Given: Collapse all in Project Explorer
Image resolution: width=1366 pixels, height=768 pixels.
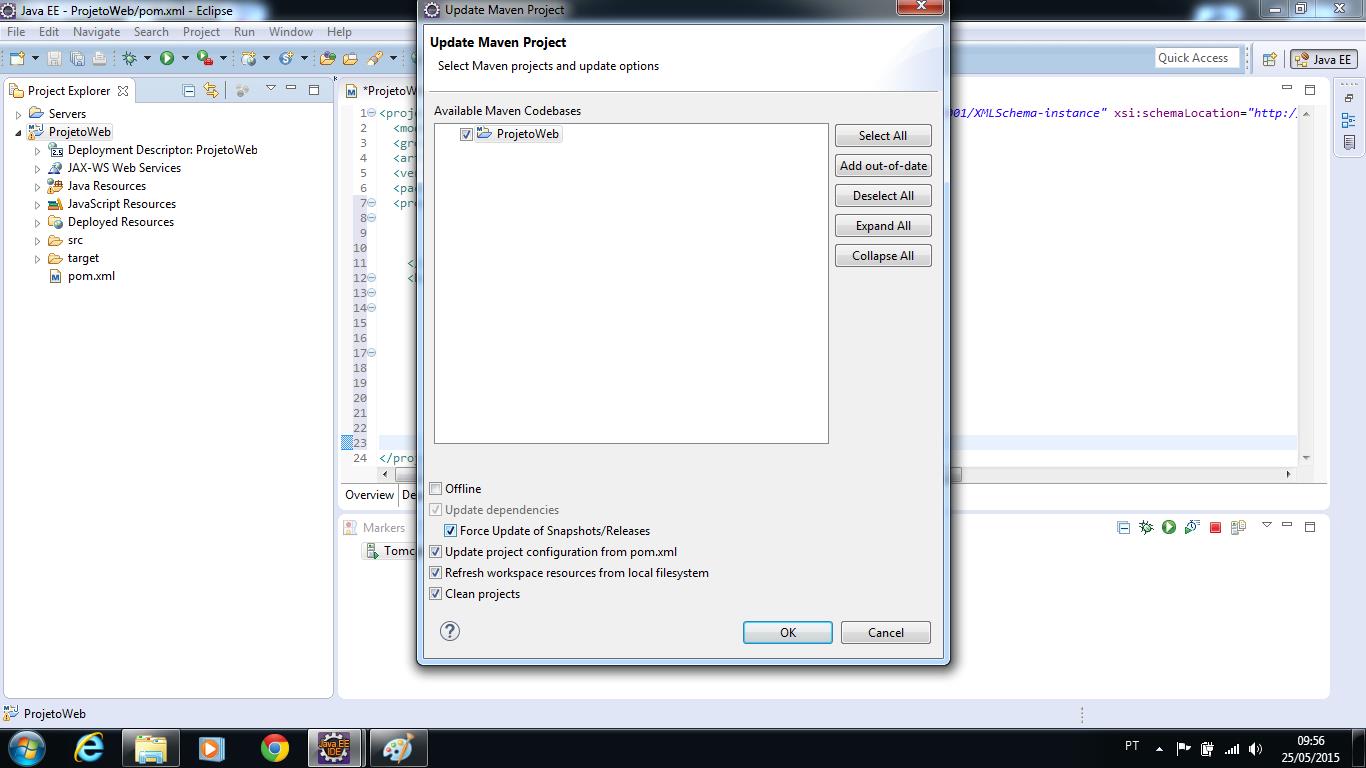Looking at the screenshot, I should (x=188, y=90).
